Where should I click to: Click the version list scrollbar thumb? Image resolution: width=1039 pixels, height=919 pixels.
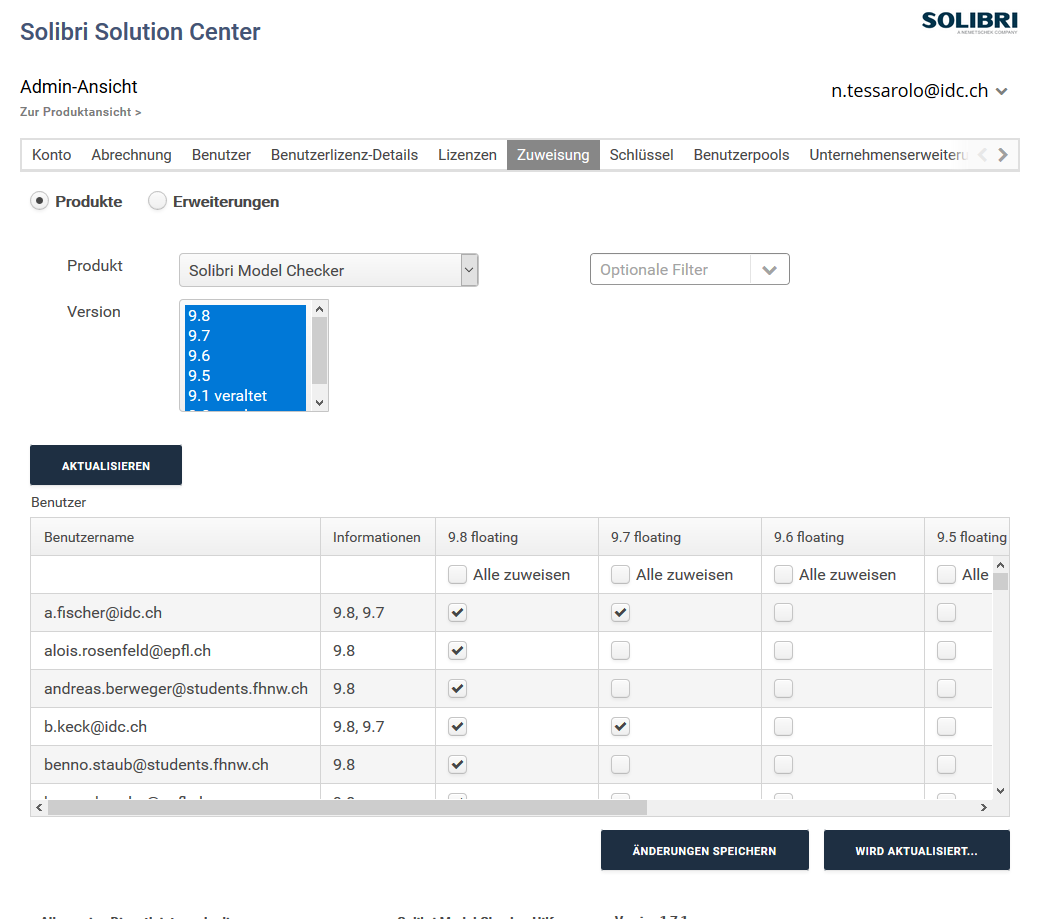tap(319, 351)
